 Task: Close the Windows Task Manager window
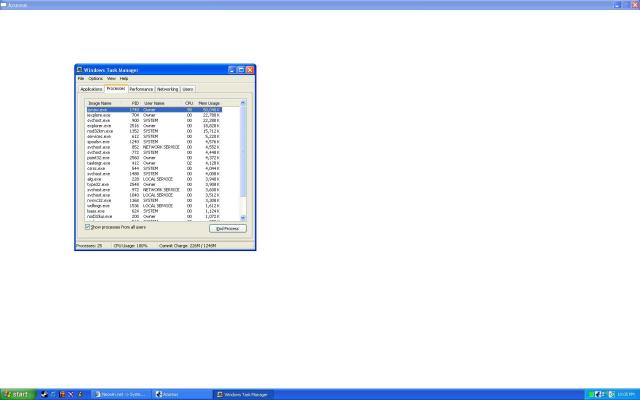pos(250,70)
